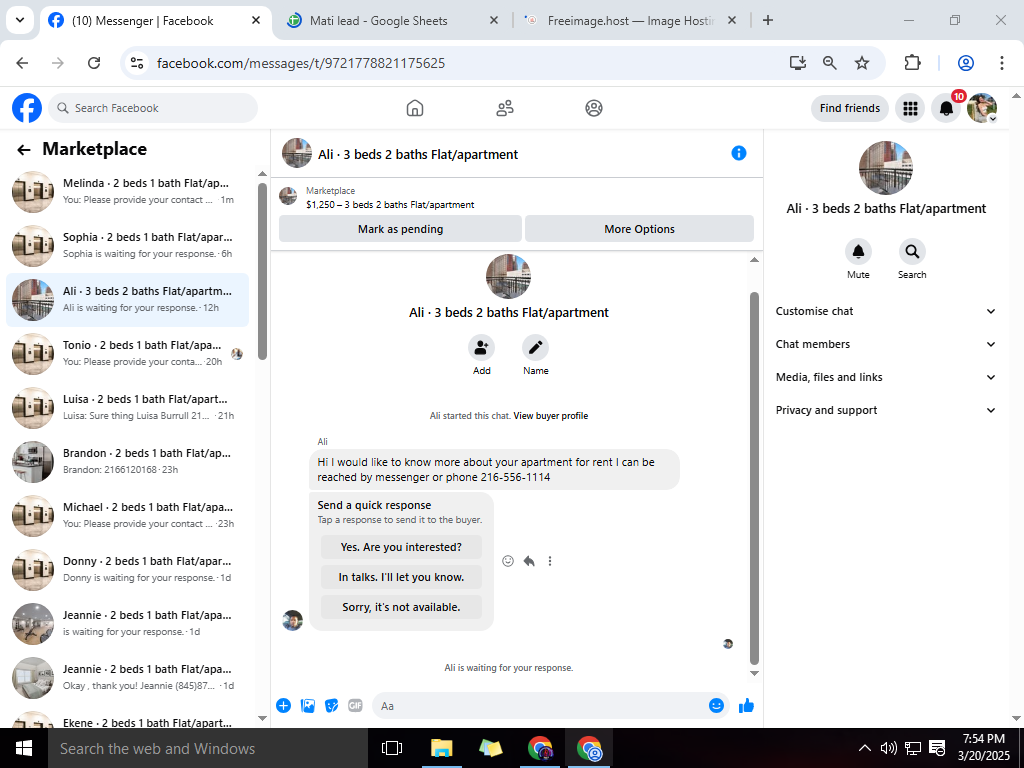
Task: Open a new browser tab
Action: point(768,20)
